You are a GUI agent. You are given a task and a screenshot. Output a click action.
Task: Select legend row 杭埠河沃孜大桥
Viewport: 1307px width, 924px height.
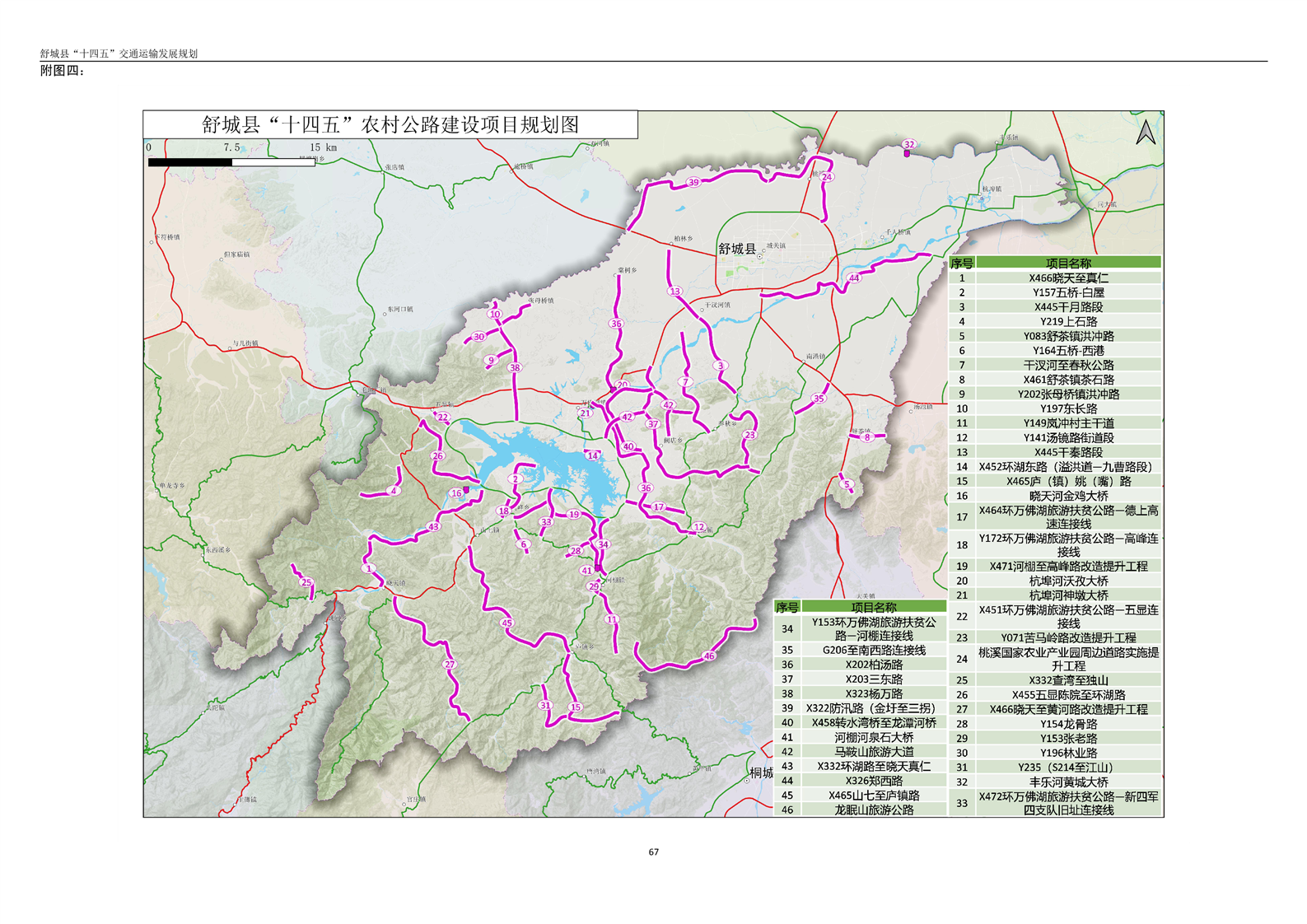coord(1055,581)
